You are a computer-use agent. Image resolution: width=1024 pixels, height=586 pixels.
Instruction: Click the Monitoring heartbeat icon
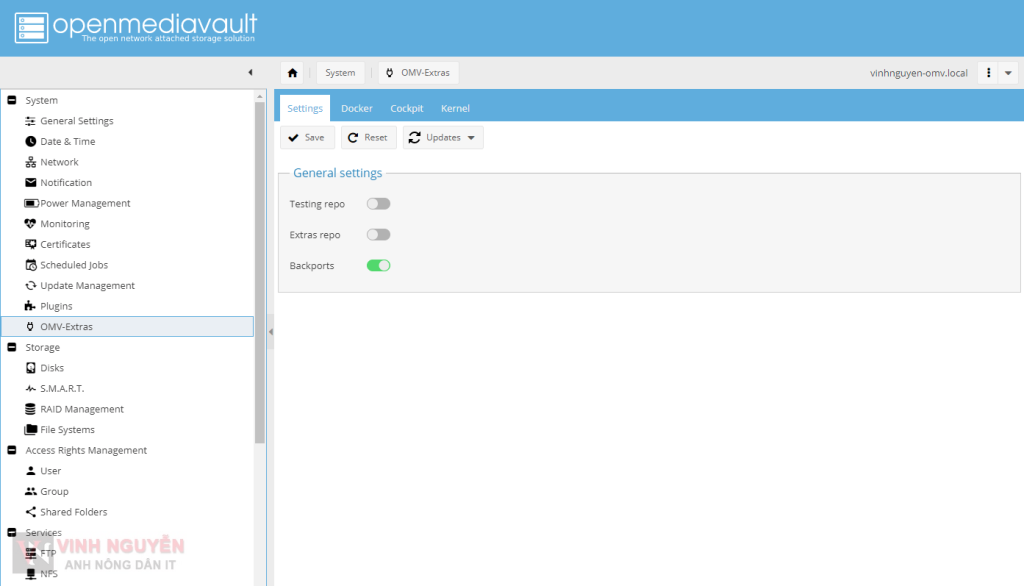(30, 223)
